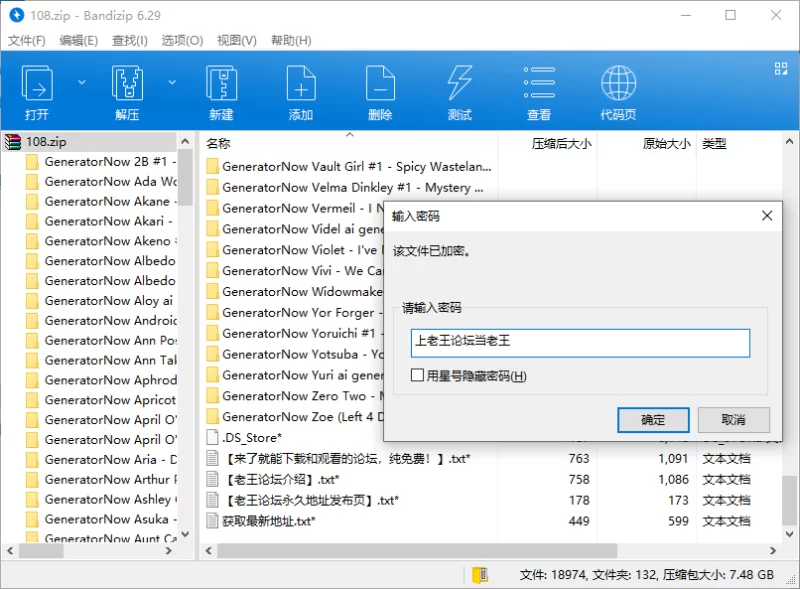
Task: Select GeneratorNow Yuri ai gener folder row
Action: [x=294, y=375]
